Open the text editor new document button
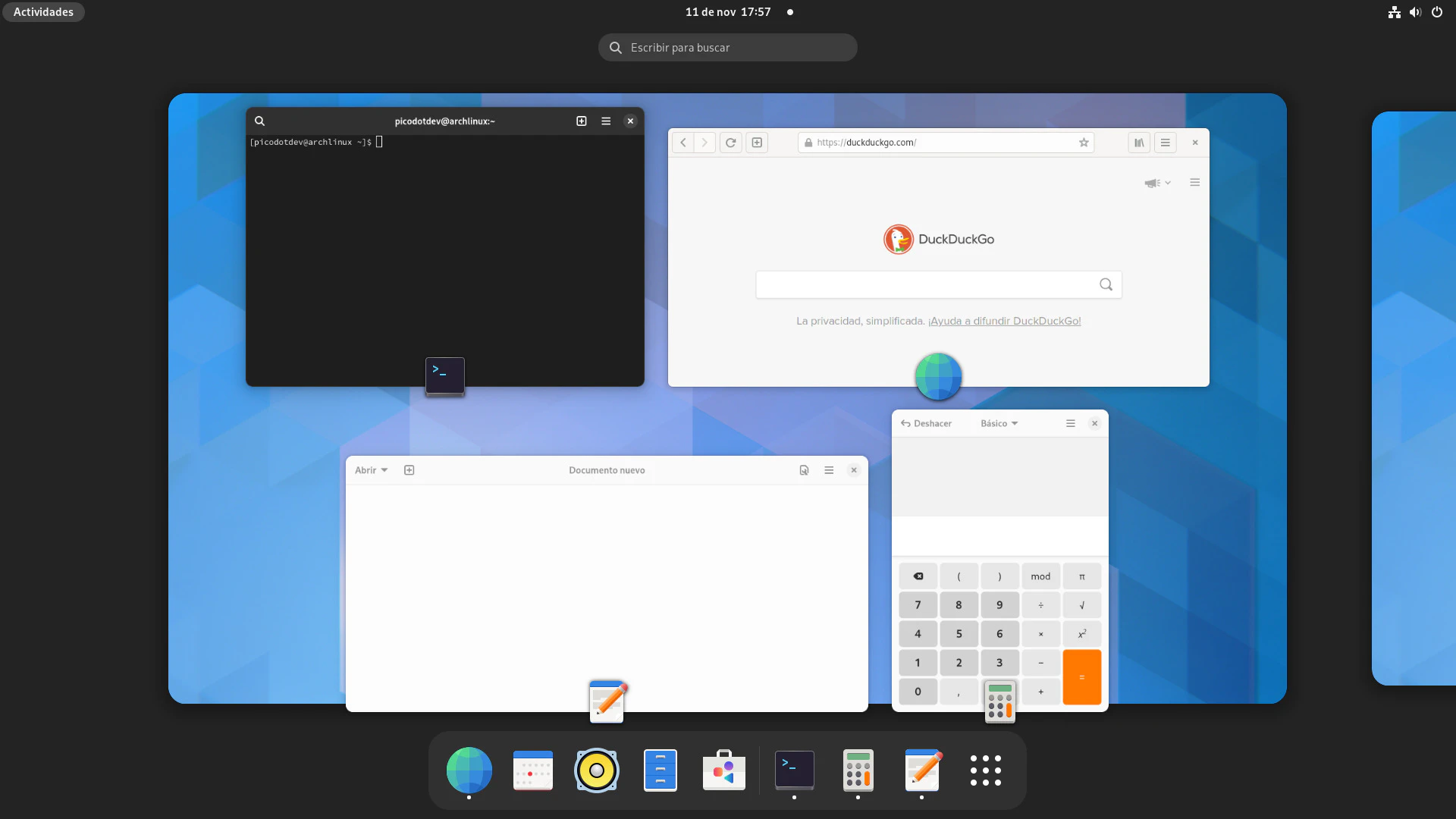The image size is (1456, 819). point(409,470)
